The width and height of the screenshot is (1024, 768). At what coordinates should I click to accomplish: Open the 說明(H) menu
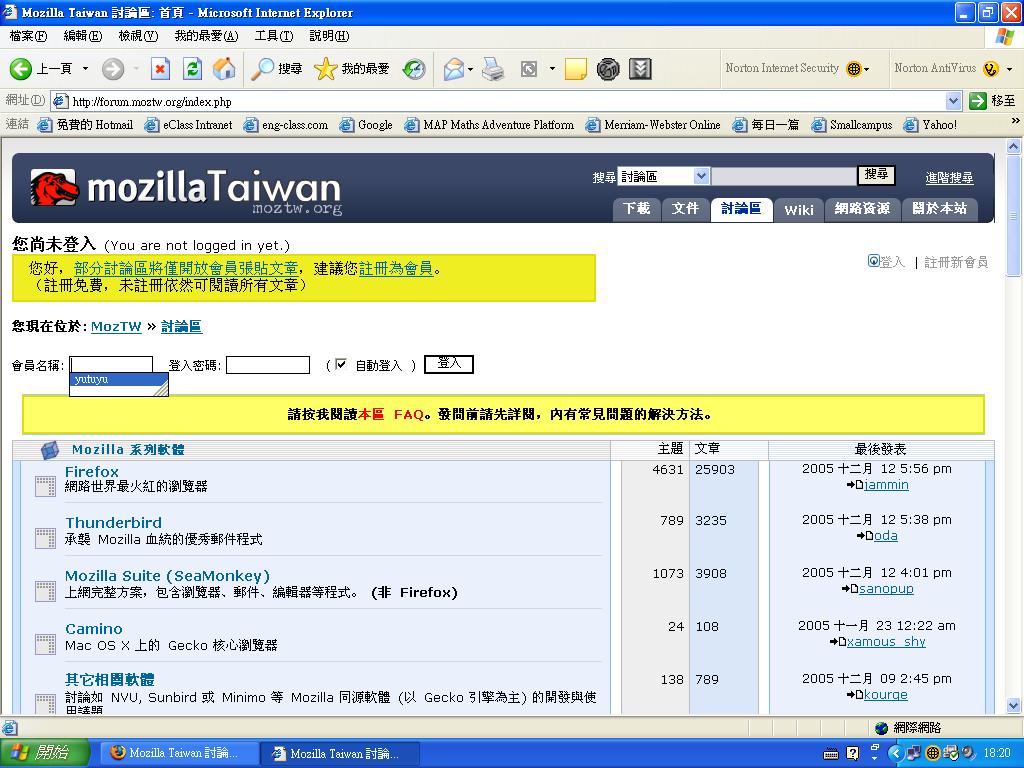coord(329,36)
